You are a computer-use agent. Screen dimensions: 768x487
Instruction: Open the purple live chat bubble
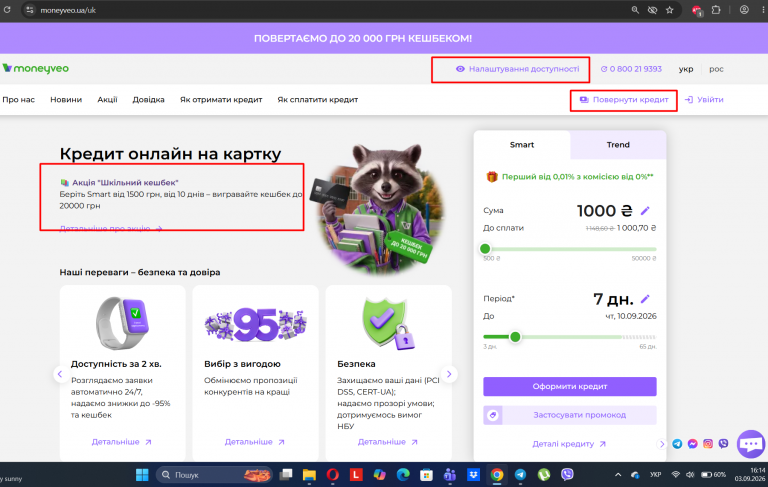point(751,444)
